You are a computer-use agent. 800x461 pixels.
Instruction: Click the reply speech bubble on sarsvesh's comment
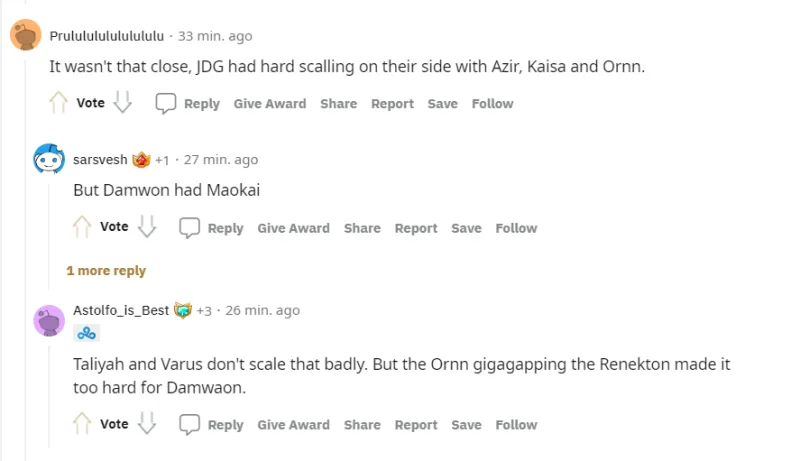190,228
